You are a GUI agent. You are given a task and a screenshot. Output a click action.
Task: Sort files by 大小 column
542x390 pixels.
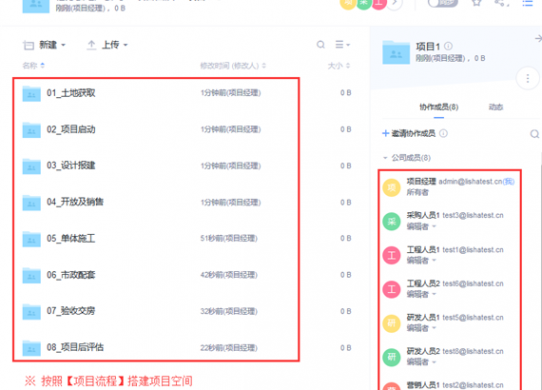pos(339,65)
